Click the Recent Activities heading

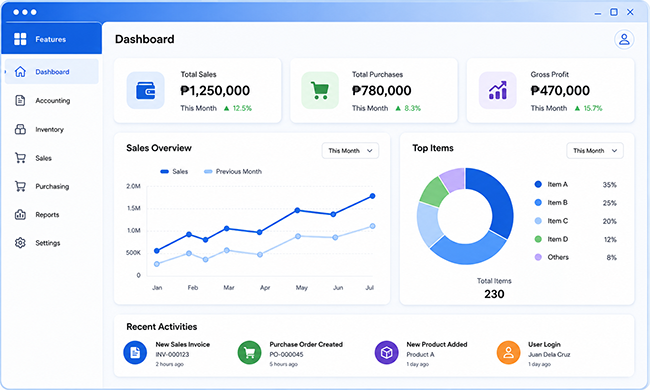tap(162, 327)
